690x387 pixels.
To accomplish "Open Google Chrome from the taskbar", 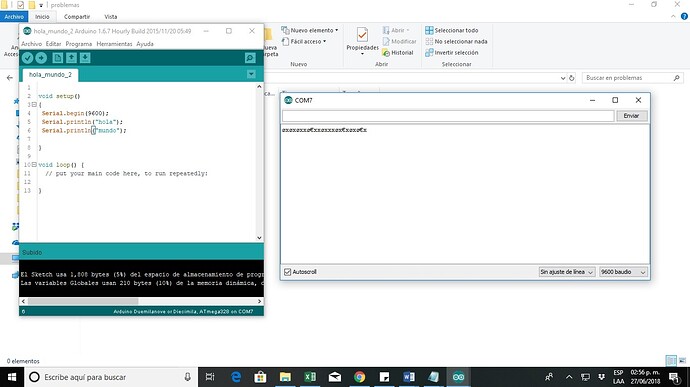I will (x=360, y=377).
